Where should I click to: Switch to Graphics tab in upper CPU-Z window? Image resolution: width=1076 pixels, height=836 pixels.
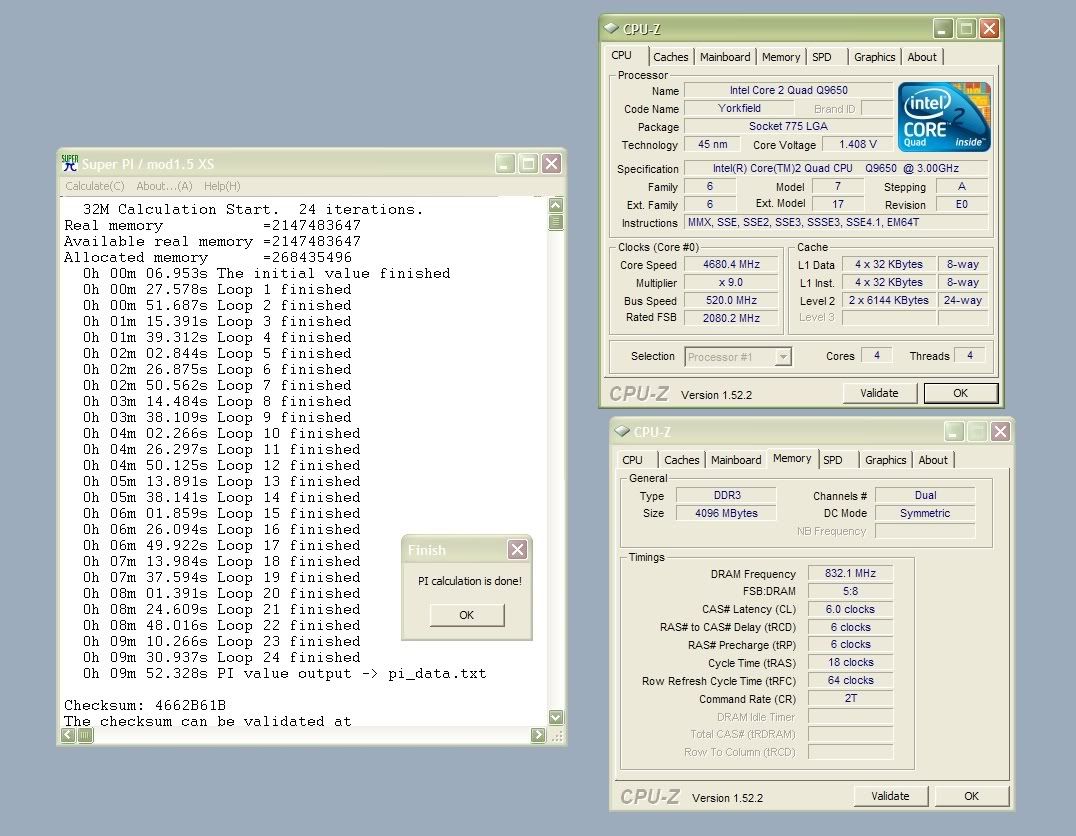click(874, 57)
